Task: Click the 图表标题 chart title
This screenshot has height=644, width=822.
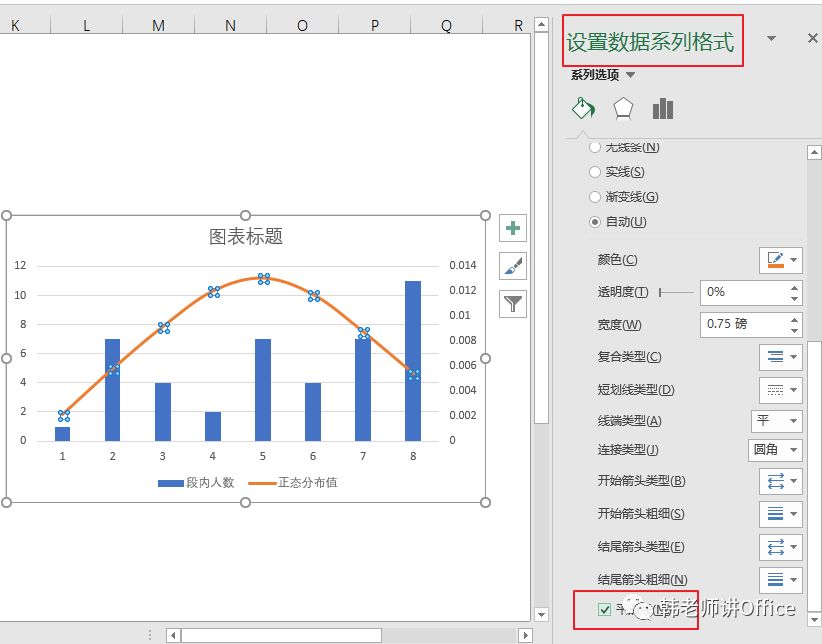Action: (x=246, y=237)
